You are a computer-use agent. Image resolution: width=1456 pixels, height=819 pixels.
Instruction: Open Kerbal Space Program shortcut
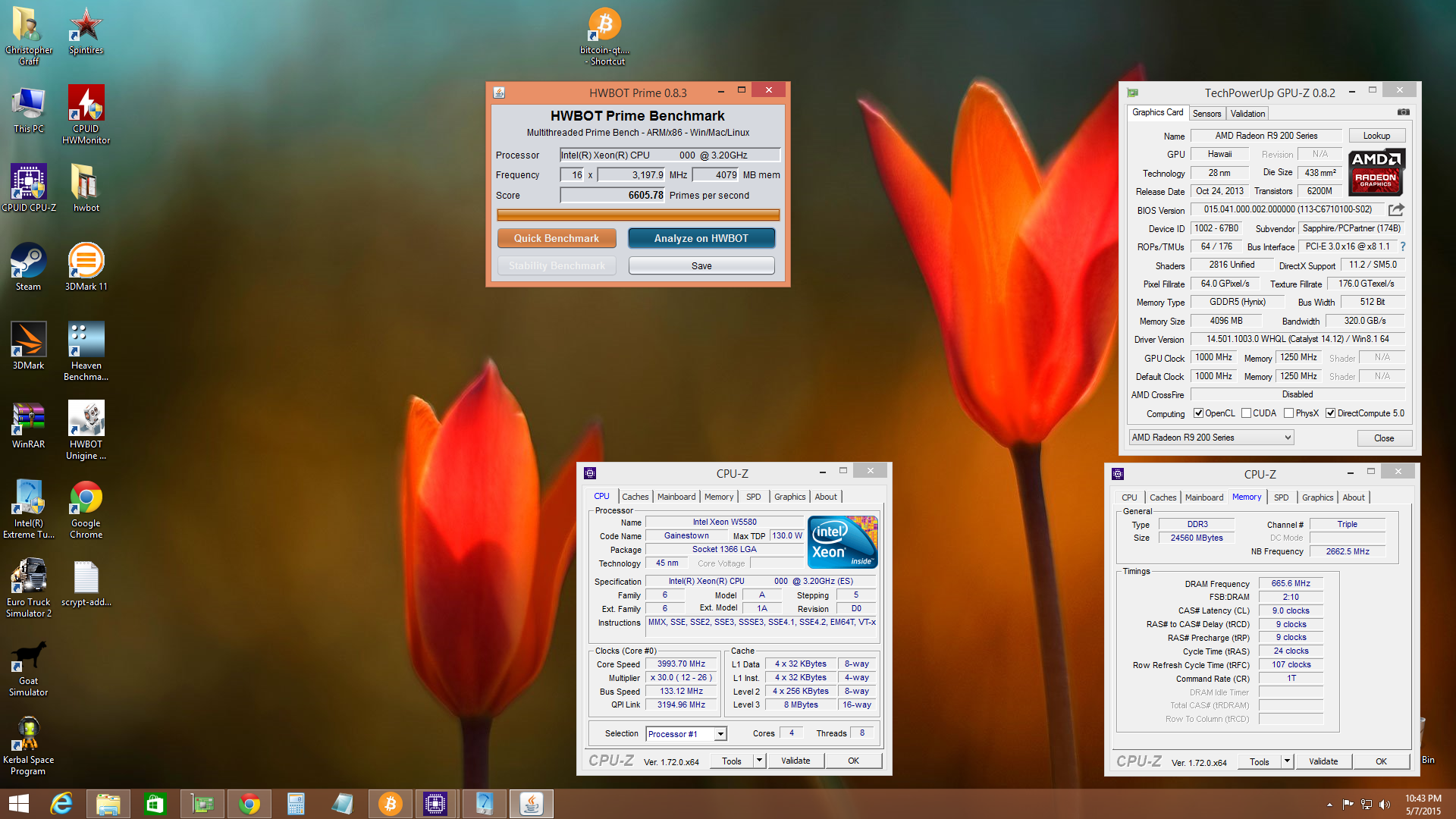tap(28, 746)
